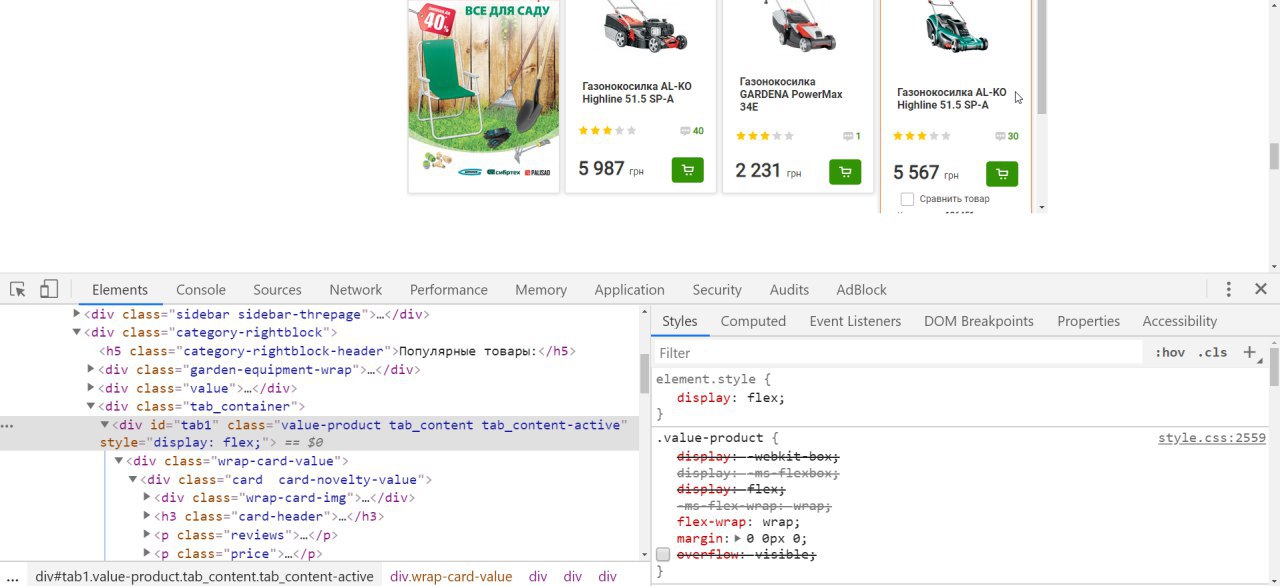
Task: Select the Accessibility sub-tab
Action: (1180, 321)
